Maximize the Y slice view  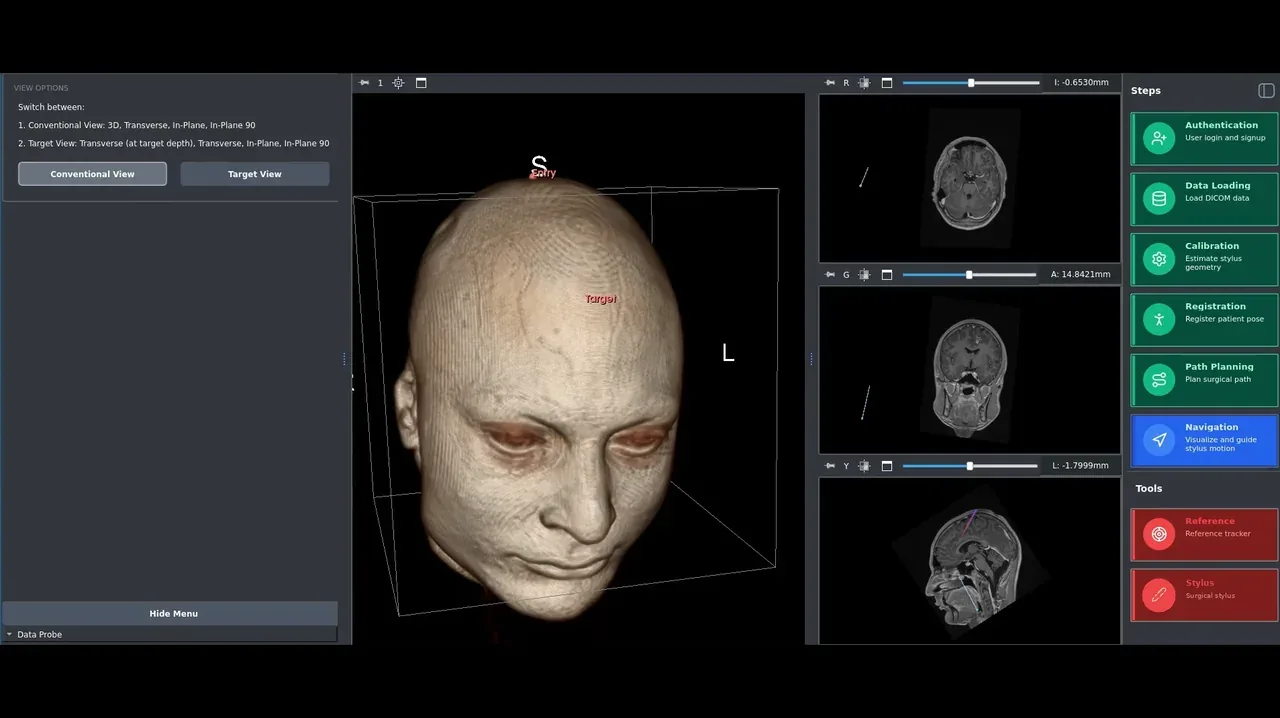pos(887,466)
